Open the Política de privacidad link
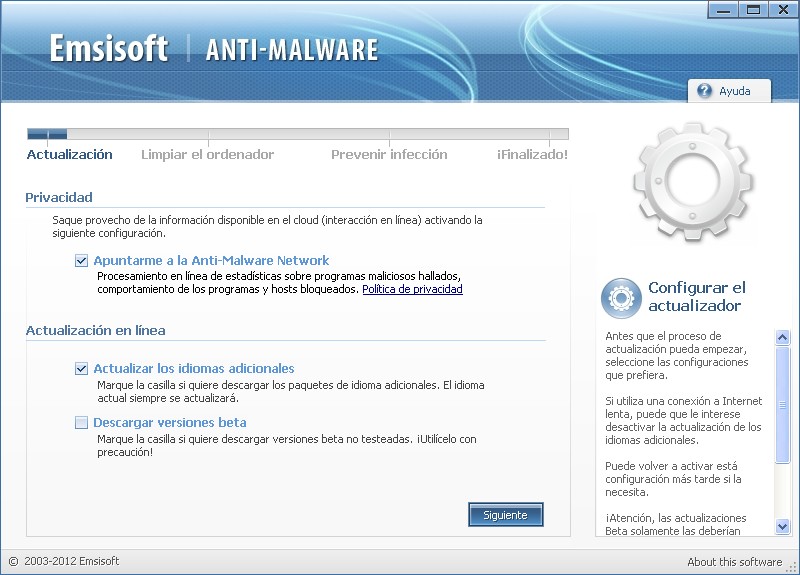800x575 pixels. click(412, 289)
